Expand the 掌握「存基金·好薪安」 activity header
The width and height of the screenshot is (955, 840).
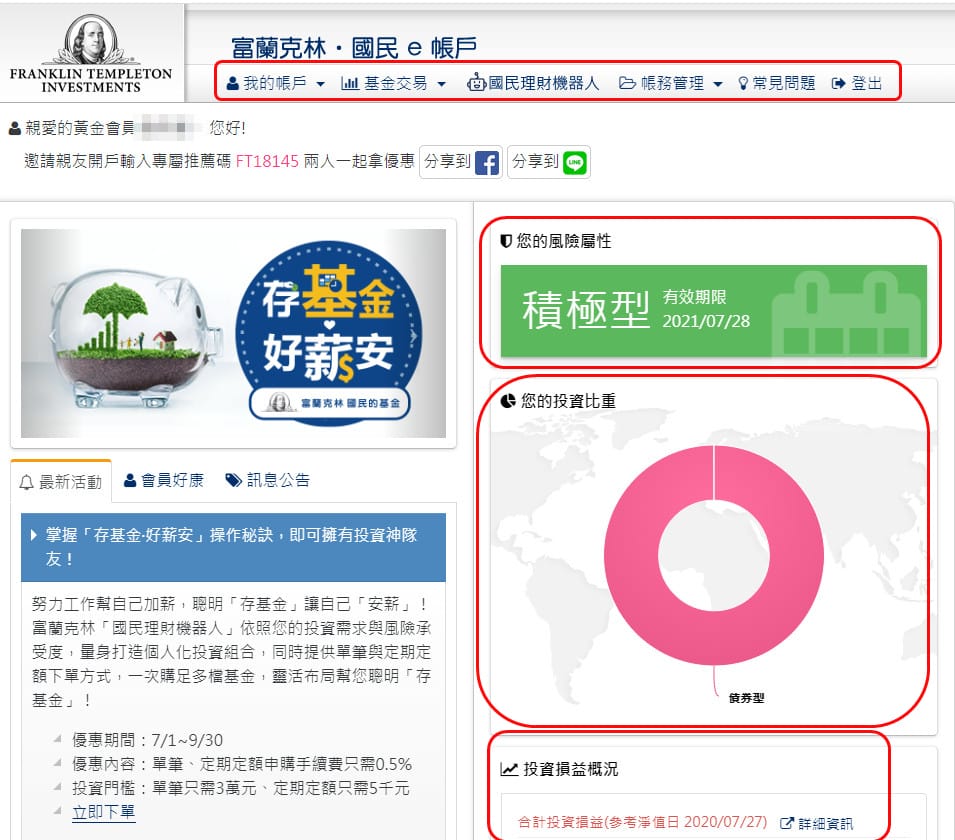pos(233,547)
